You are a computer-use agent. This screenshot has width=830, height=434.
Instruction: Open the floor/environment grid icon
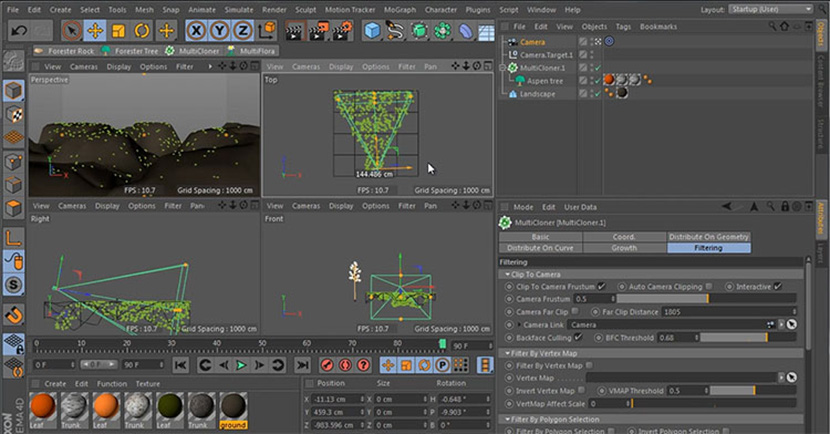[x=486, y=32]
